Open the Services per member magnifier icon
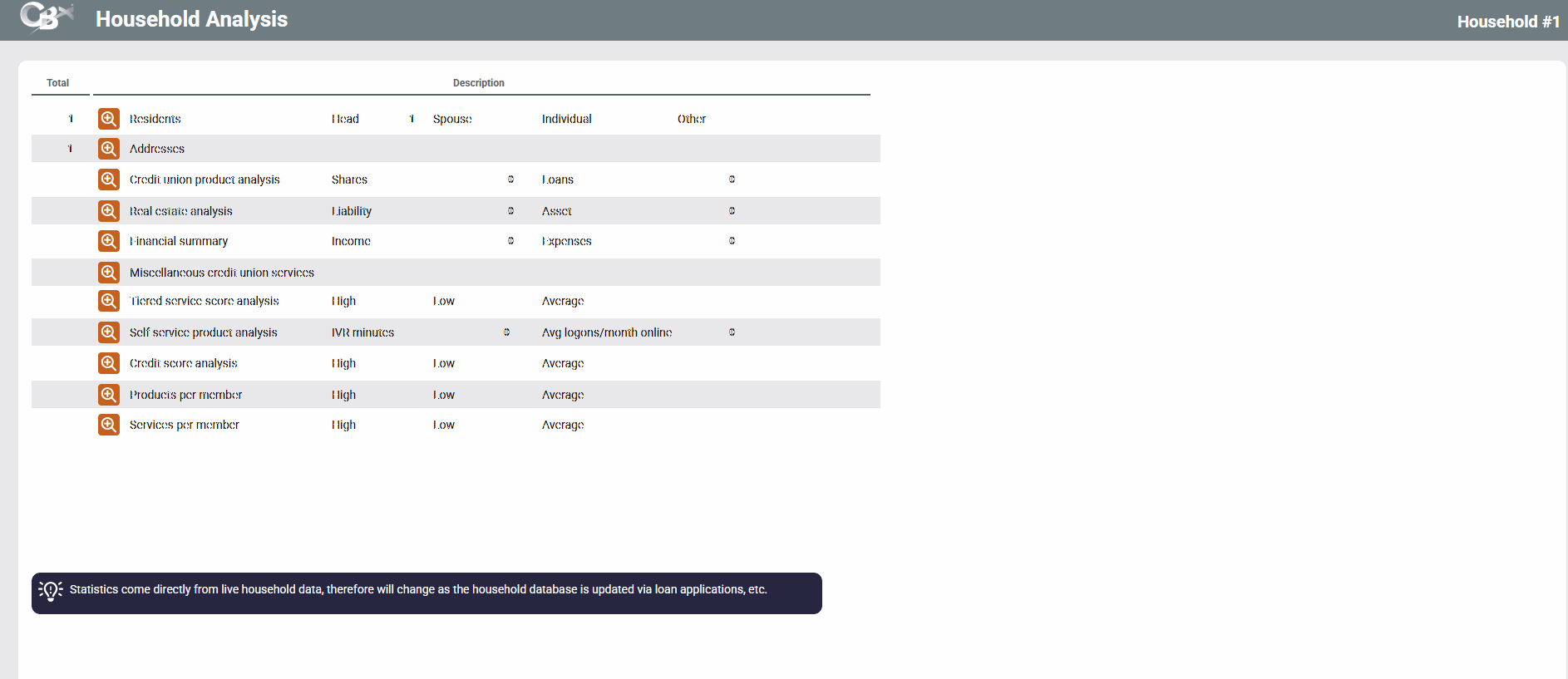 (x=109, y=425)
